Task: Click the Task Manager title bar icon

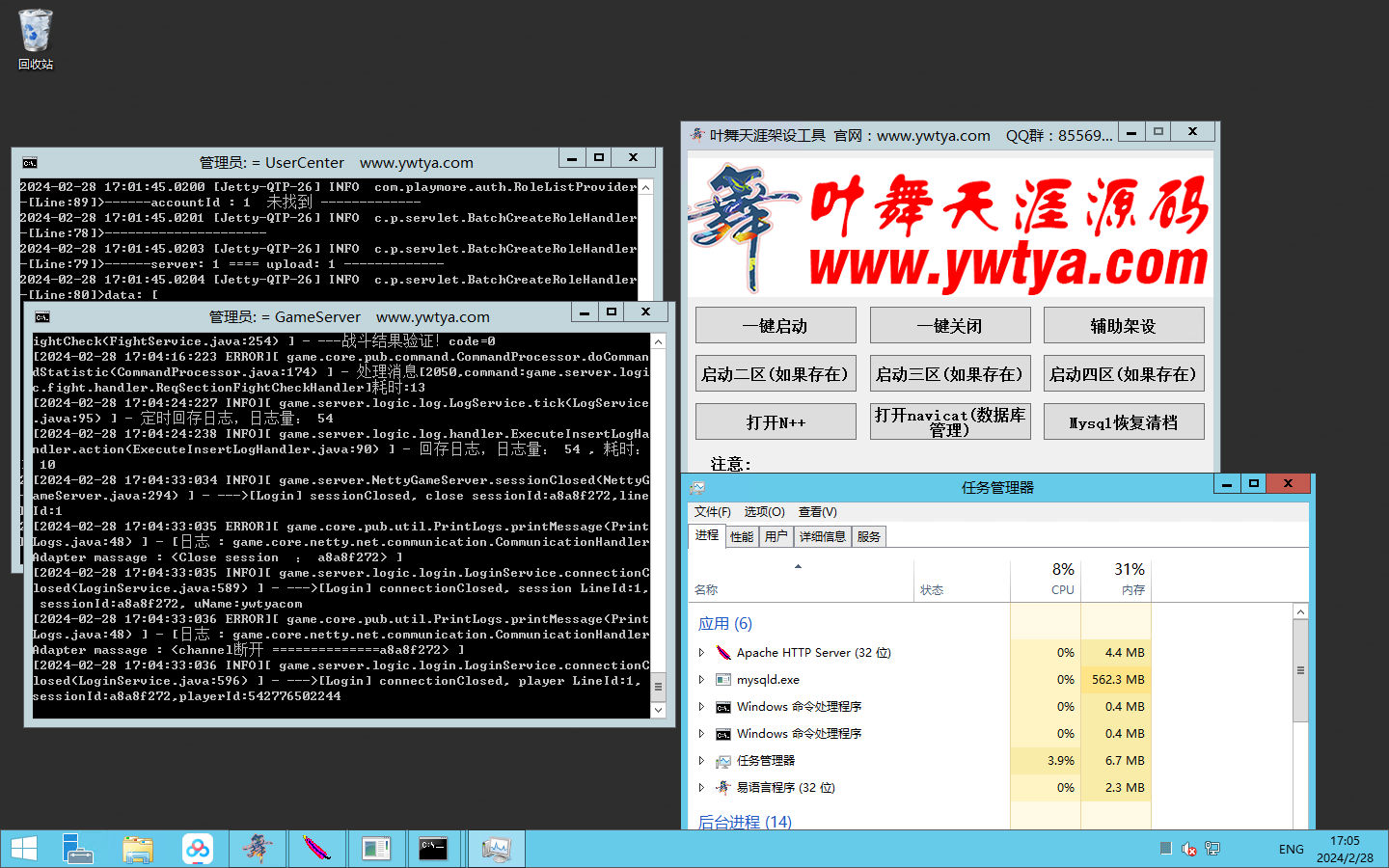Action: pos(698,488)
